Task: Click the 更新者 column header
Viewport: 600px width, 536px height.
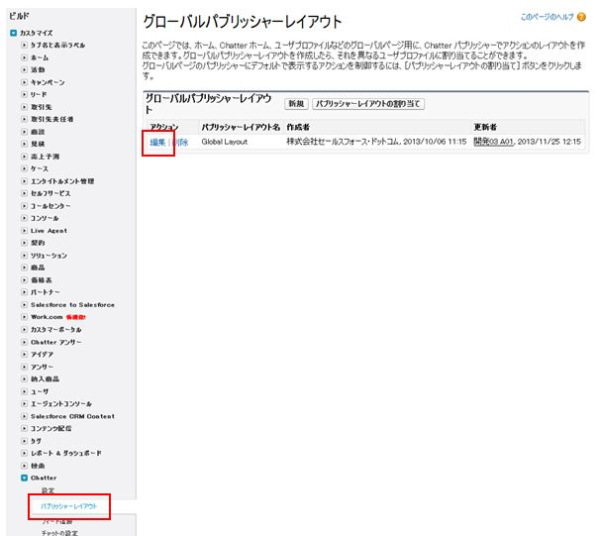Action: (x=485, y=127)
